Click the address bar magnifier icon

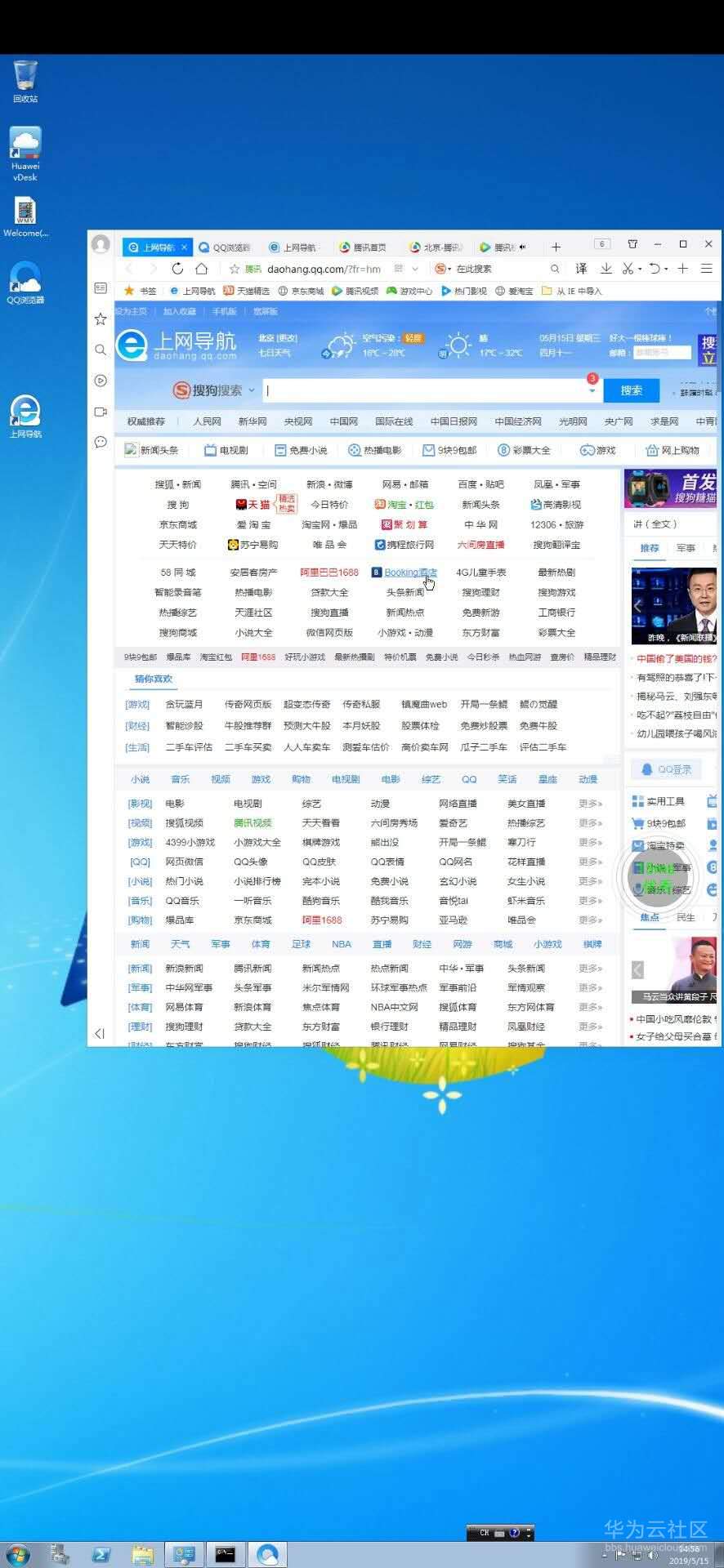555,269
